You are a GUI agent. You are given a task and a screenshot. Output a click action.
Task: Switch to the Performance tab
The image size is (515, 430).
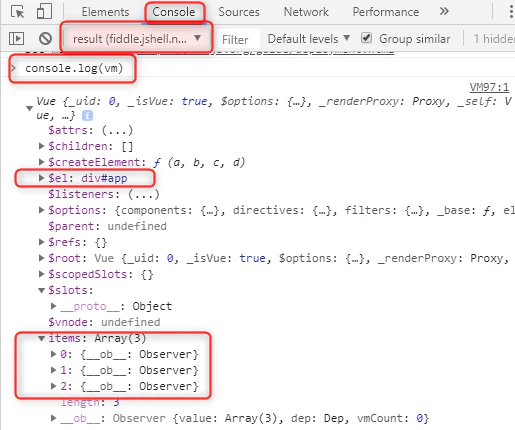pyautogui.click(x=386, y=12)
